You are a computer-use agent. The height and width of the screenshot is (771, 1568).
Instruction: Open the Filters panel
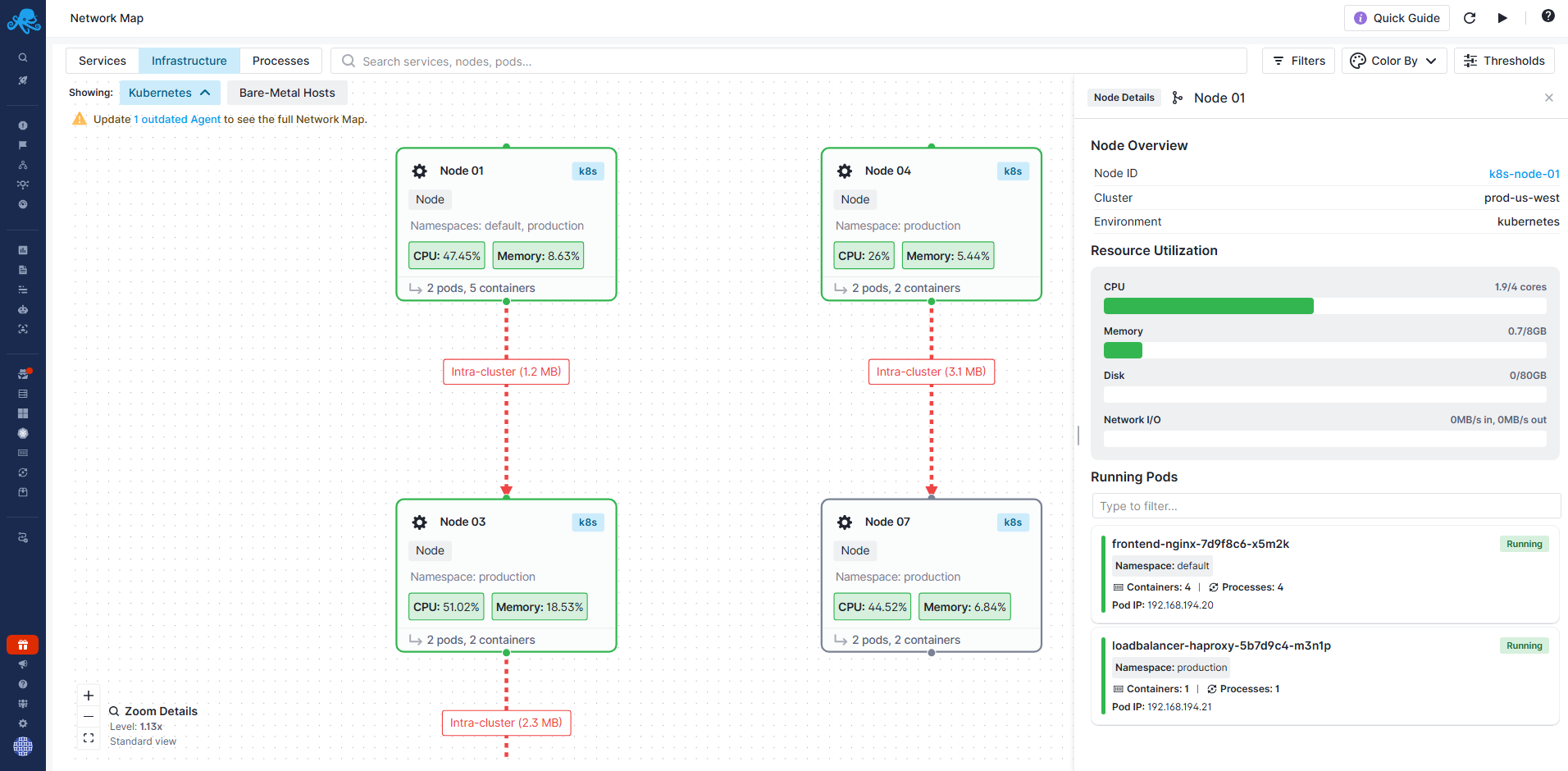1298,60
